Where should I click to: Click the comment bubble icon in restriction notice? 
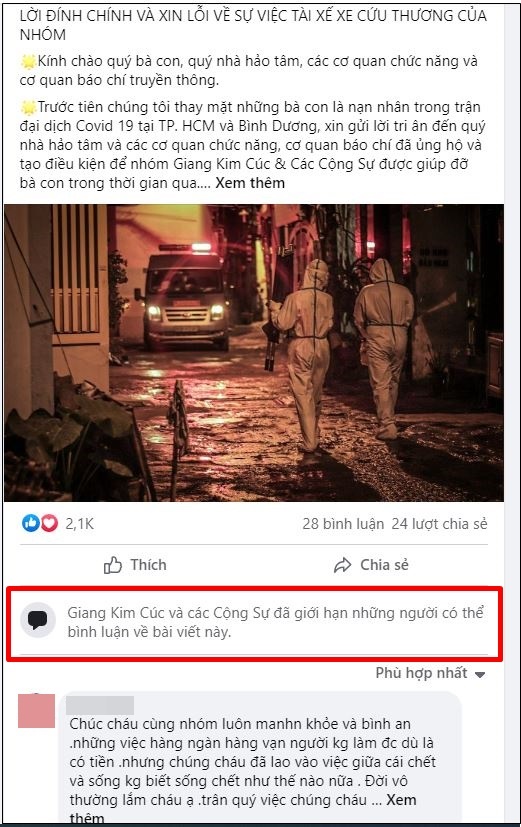tap(37, 619)
